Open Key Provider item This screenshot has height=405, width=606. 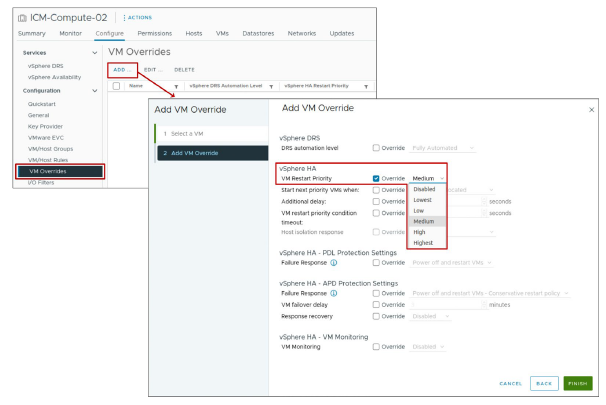click(x=45, y=126)
